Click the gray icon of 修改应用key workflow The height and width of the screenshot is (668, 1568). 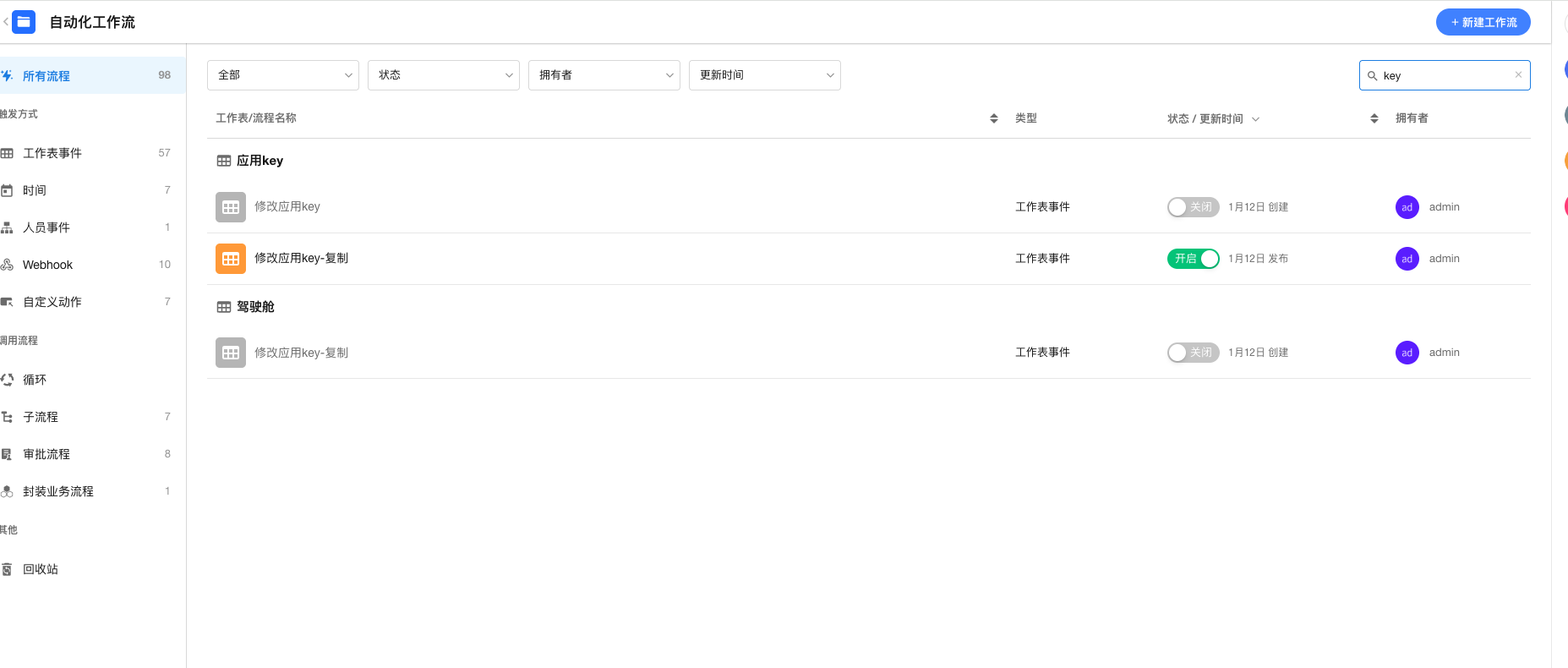tap(230, 207)
